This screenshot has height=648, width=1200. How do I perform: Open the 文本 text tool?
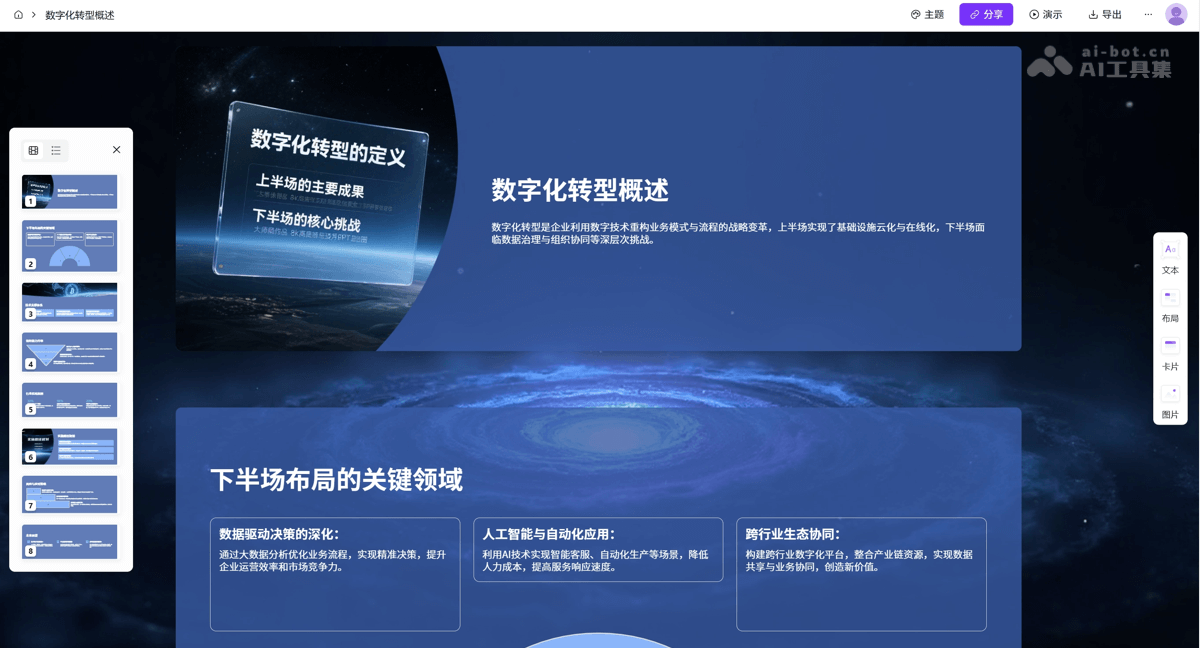(x=1170, y=257)
